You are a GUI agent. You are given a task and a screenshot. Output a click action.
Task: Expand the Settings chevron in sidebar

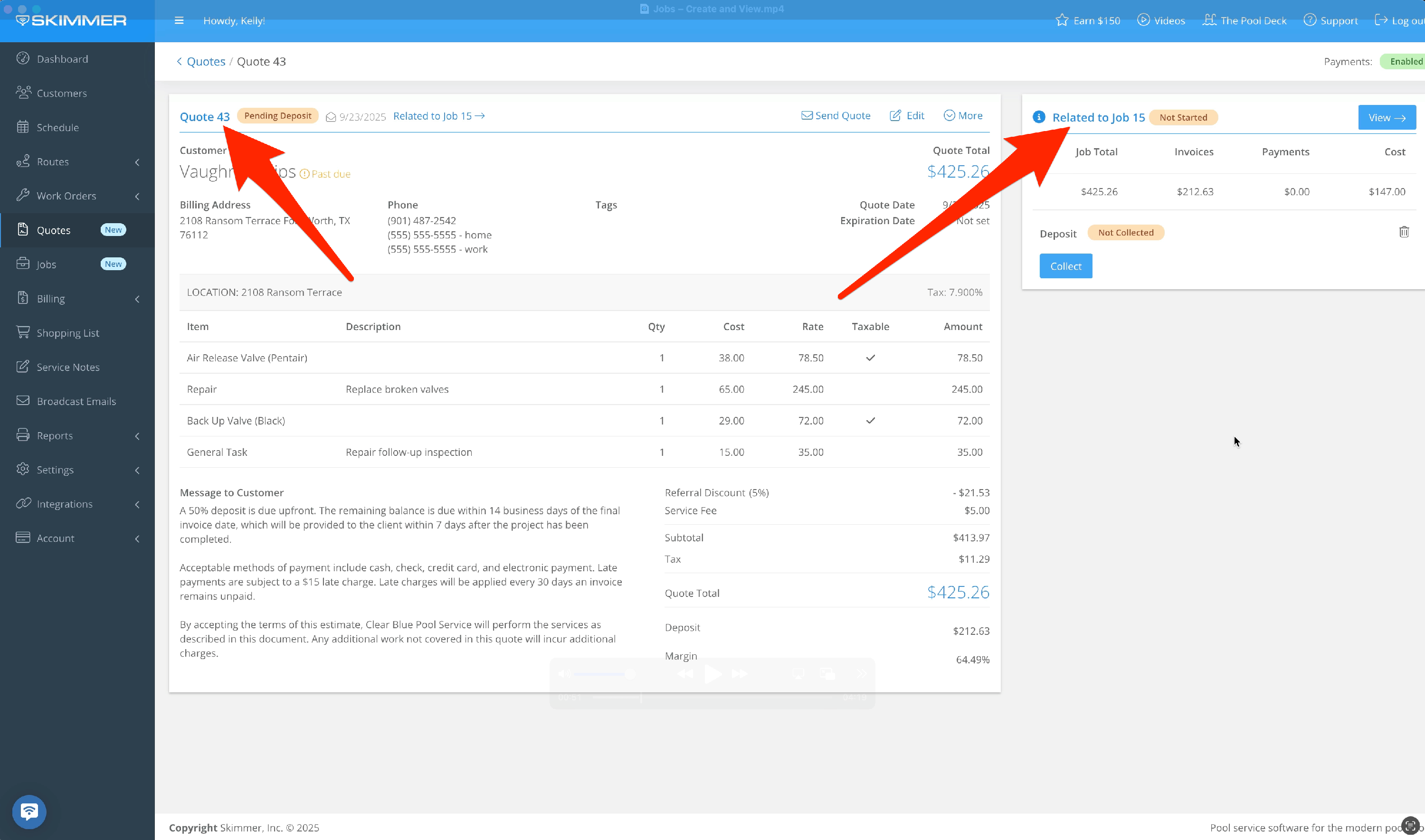coord(137,470)
